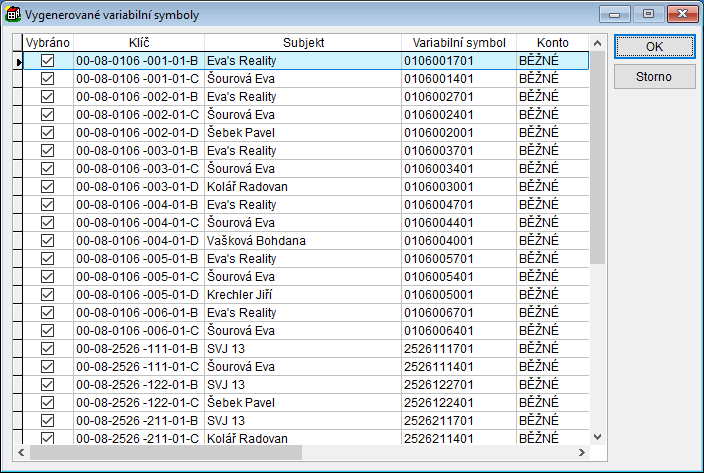Toggle checkbox for Vašková Bohdana row
This screenshot has width=704, height=473.
(47, 241)
